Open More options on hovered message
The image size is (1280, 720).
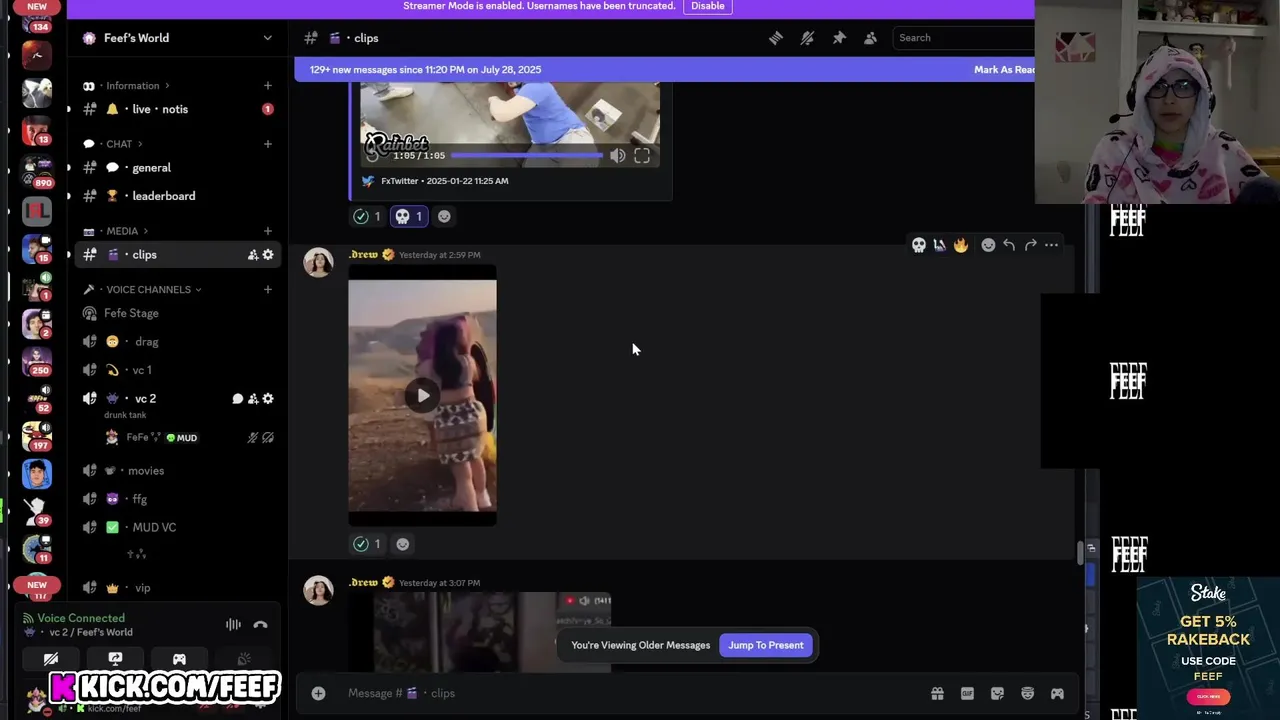coord(1051,245)
